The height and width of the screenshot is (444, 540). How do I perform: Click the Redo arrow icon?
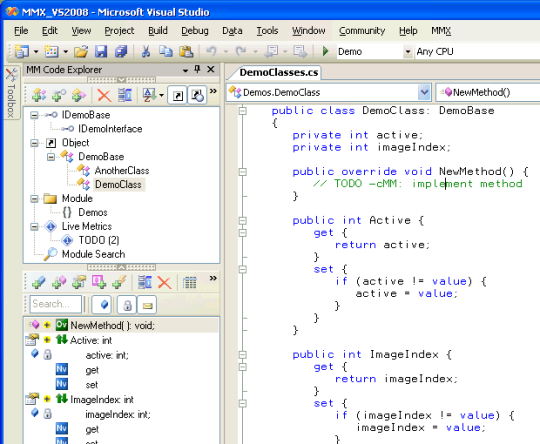(241, 52)
